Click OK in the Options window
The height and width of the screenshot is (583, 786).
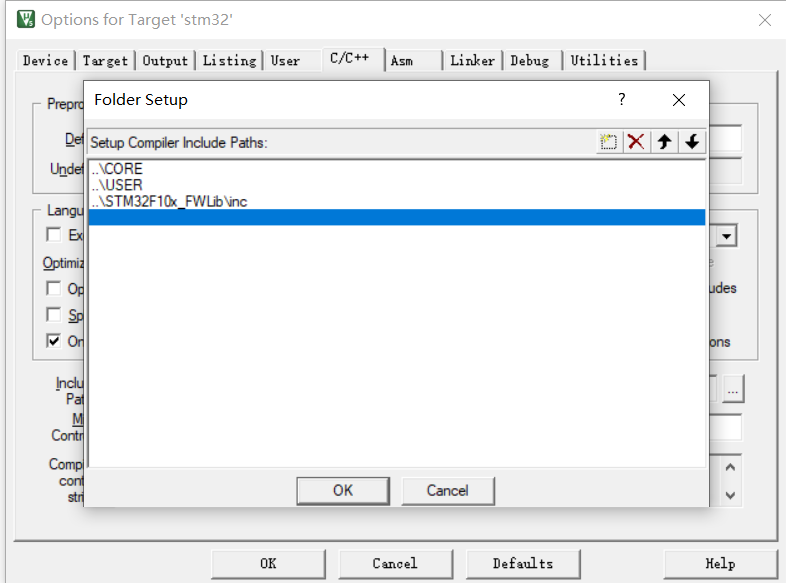[x=268, y=564]
